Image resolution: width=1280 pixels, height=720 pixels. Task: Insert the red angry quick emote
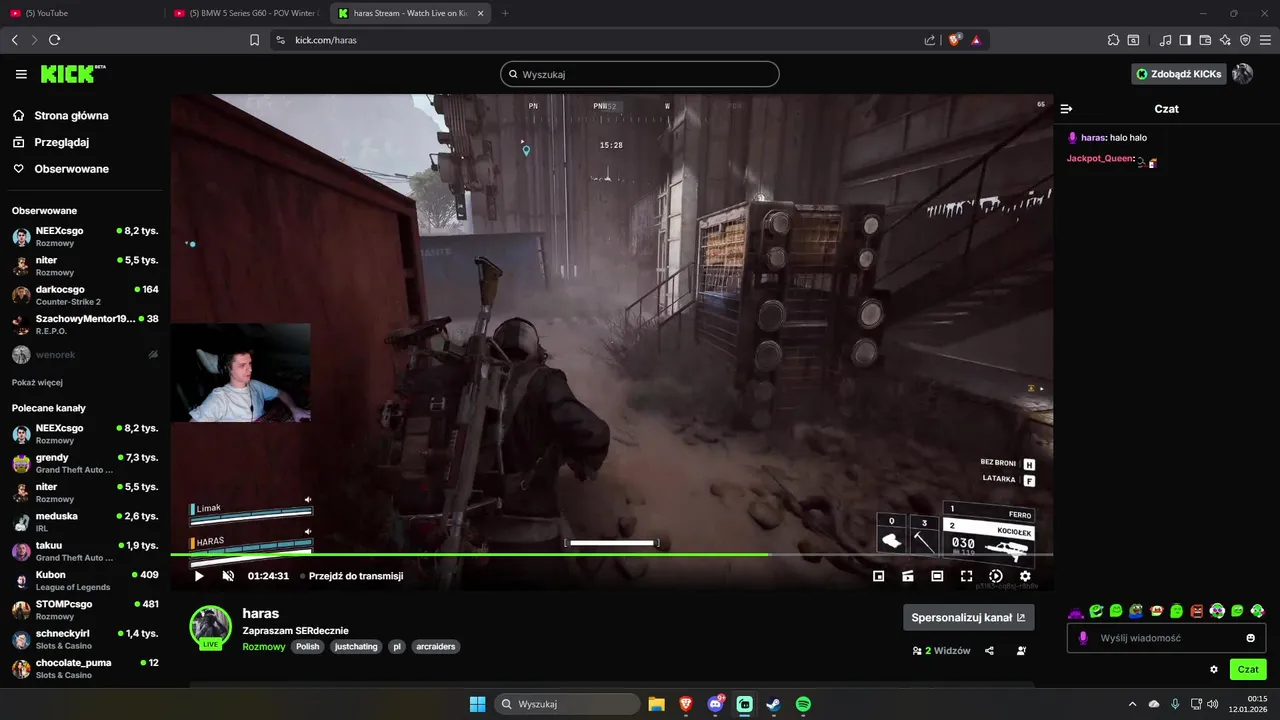point(1197,611)
